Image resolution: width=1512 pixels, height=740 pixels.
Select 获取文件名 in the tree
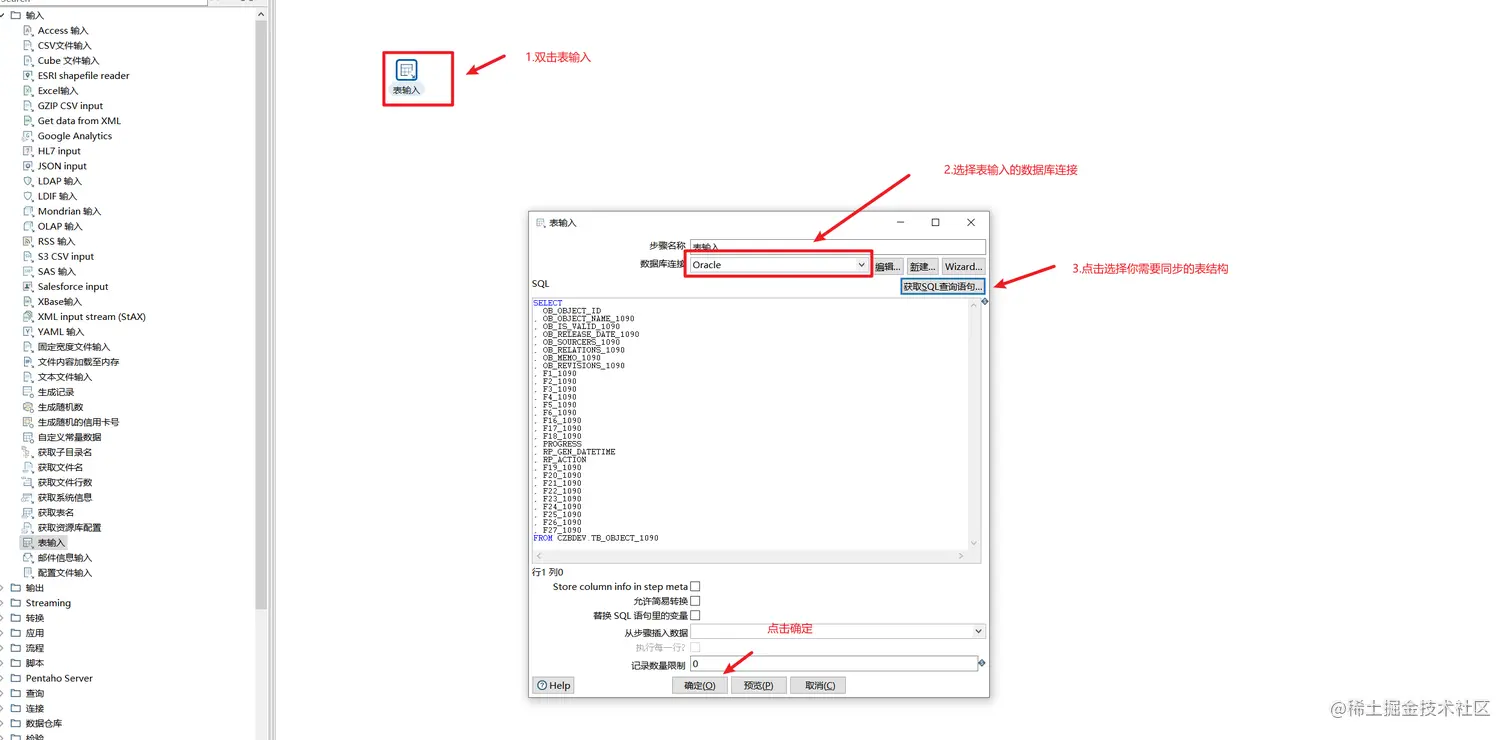(x=60, y=467)
